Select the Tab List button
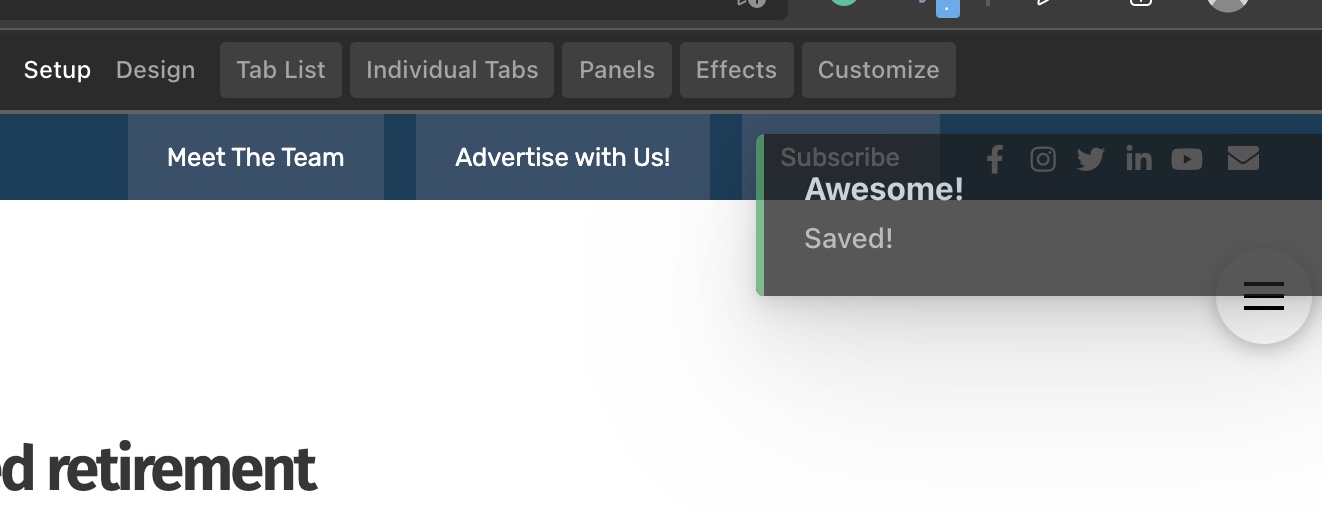 pyautogui.click(x=281, y=70)
